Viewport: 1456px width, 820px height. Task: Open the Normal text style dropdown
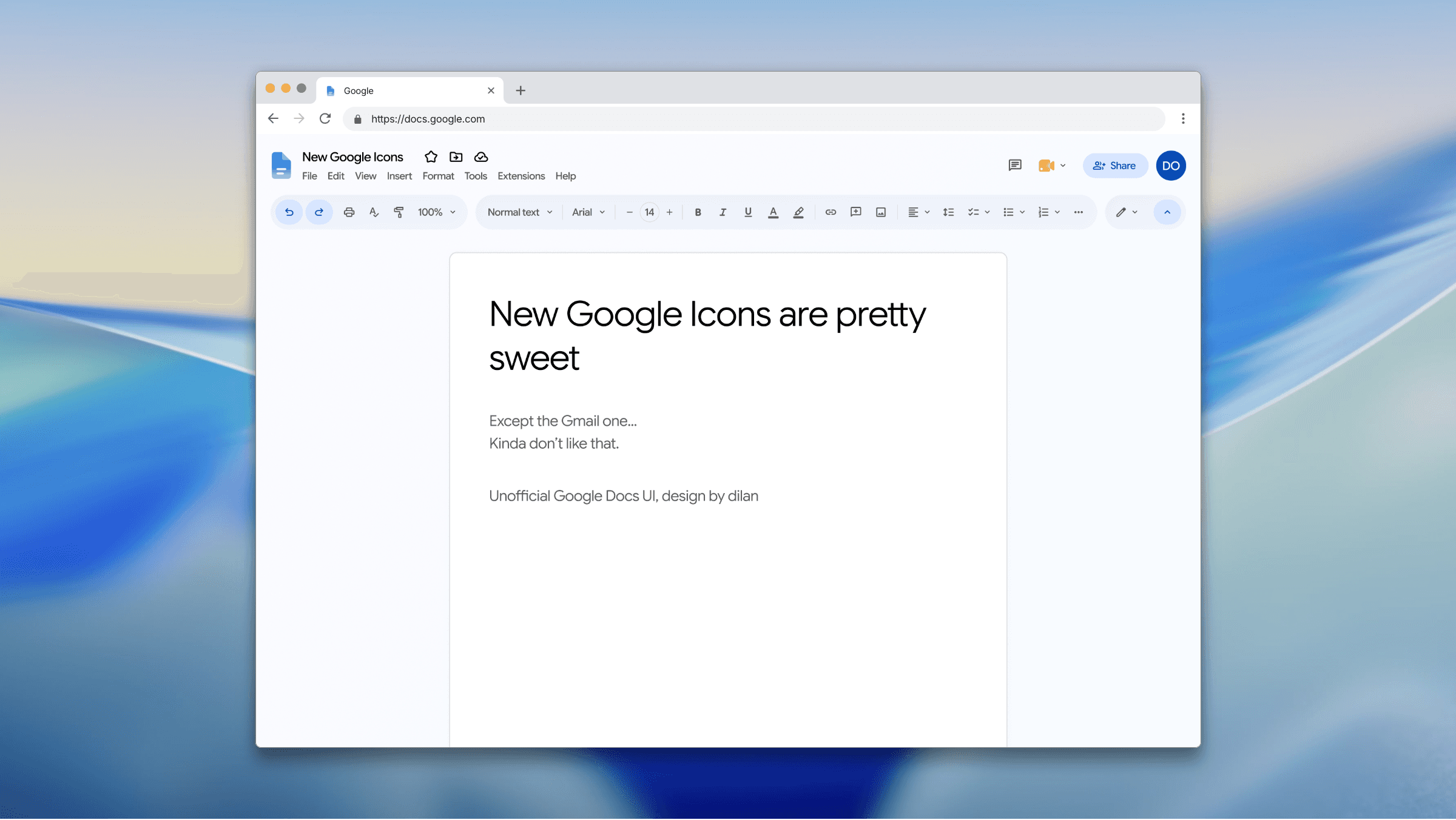coord(520,212)
